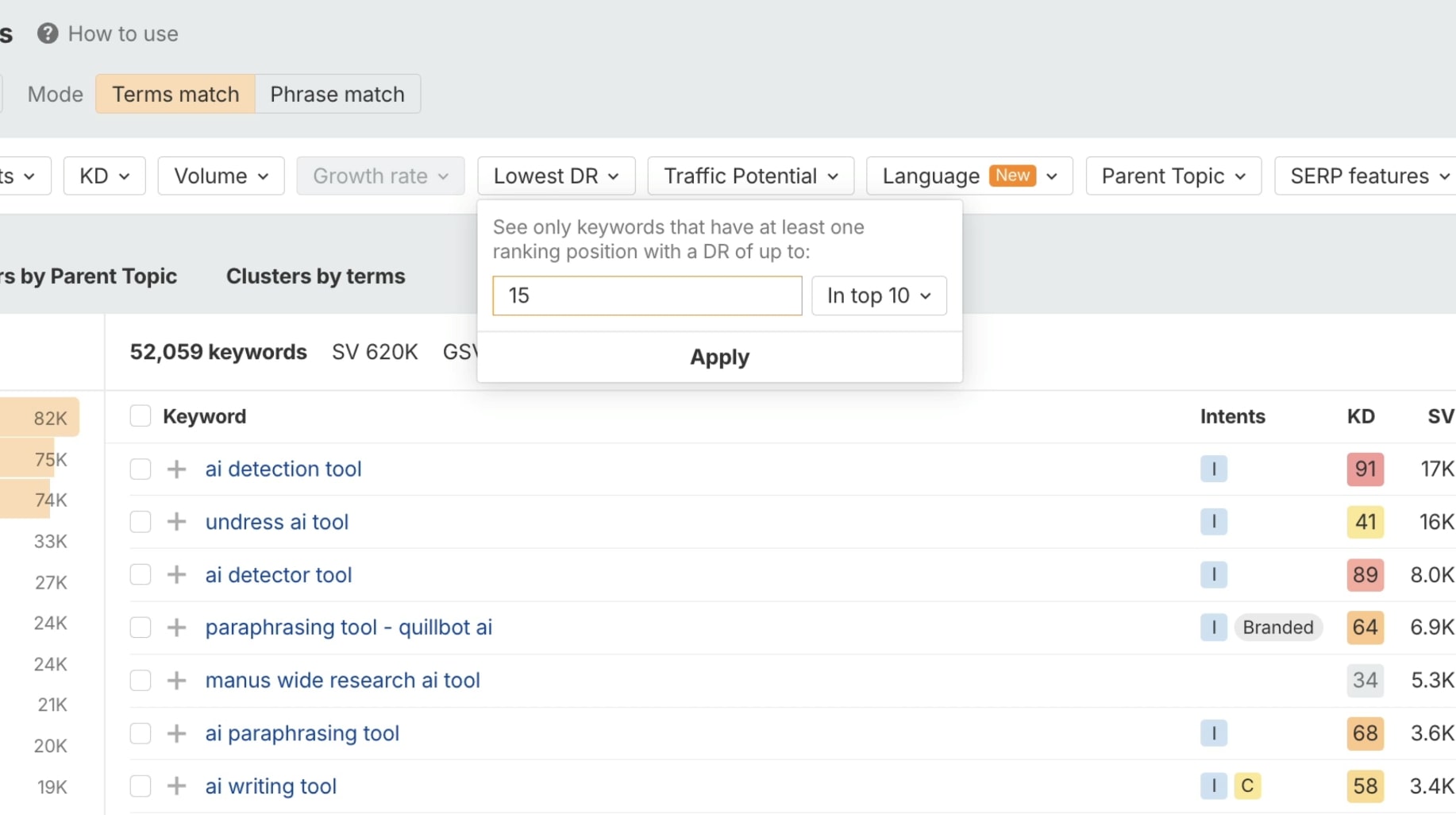Open the Clusters by terms view
Screen dimensions: 1456x815
(315, 276)
